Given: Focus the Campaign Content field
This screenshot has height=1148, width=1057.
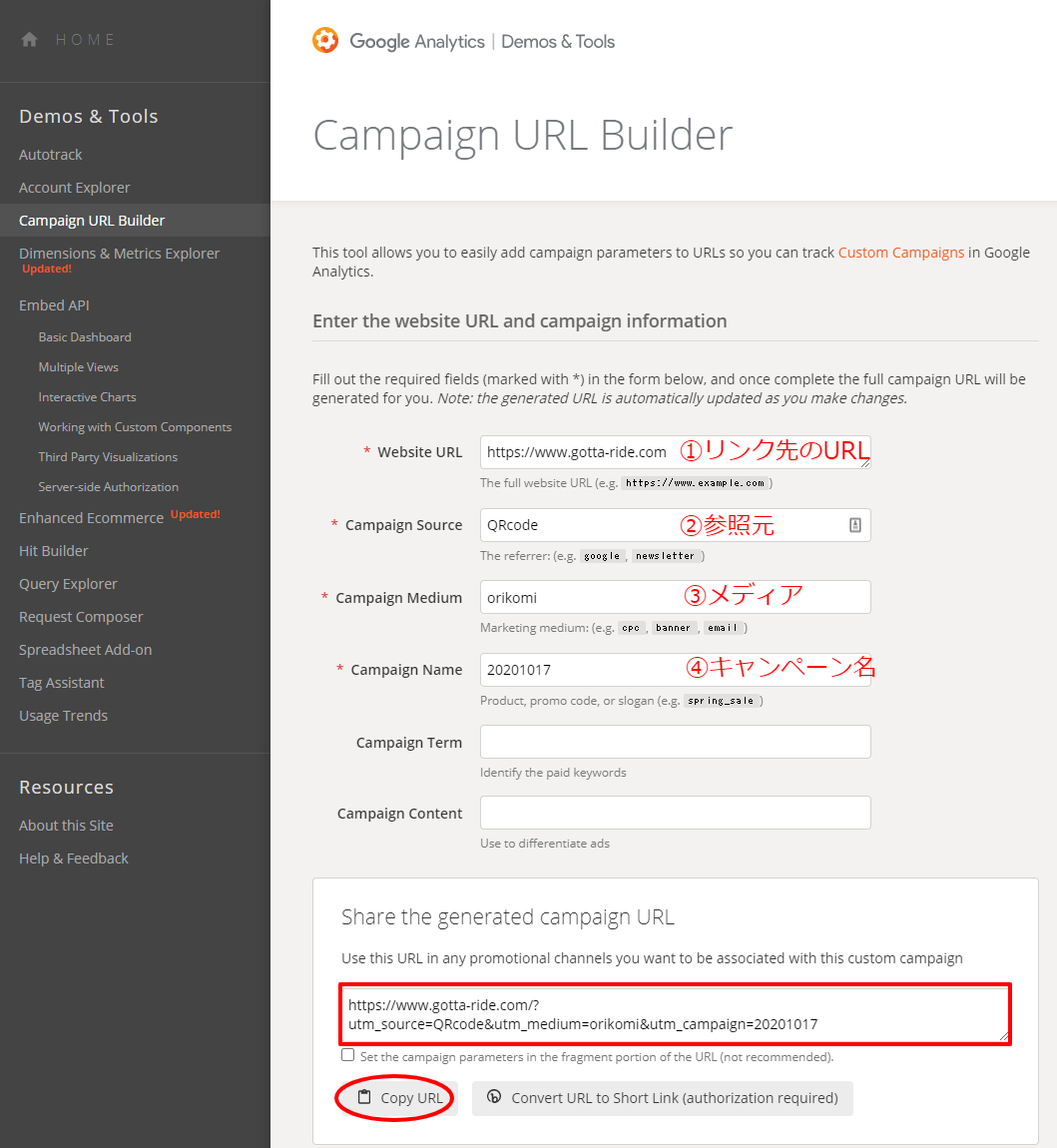Looking at the screenshot, I should 675,813.
